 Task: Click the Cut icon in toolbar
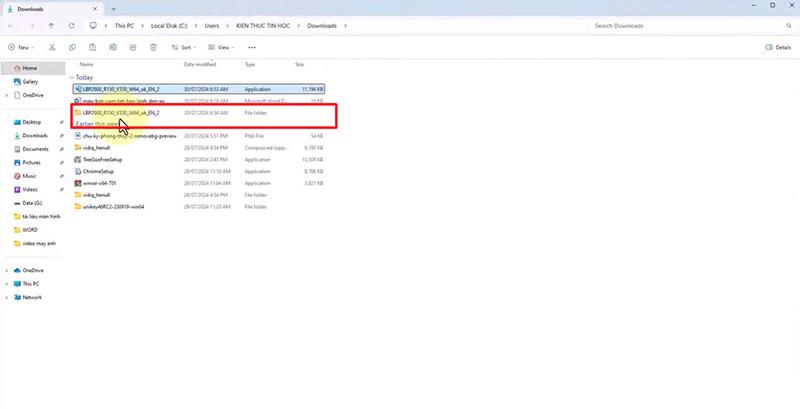tap(52, 47)
